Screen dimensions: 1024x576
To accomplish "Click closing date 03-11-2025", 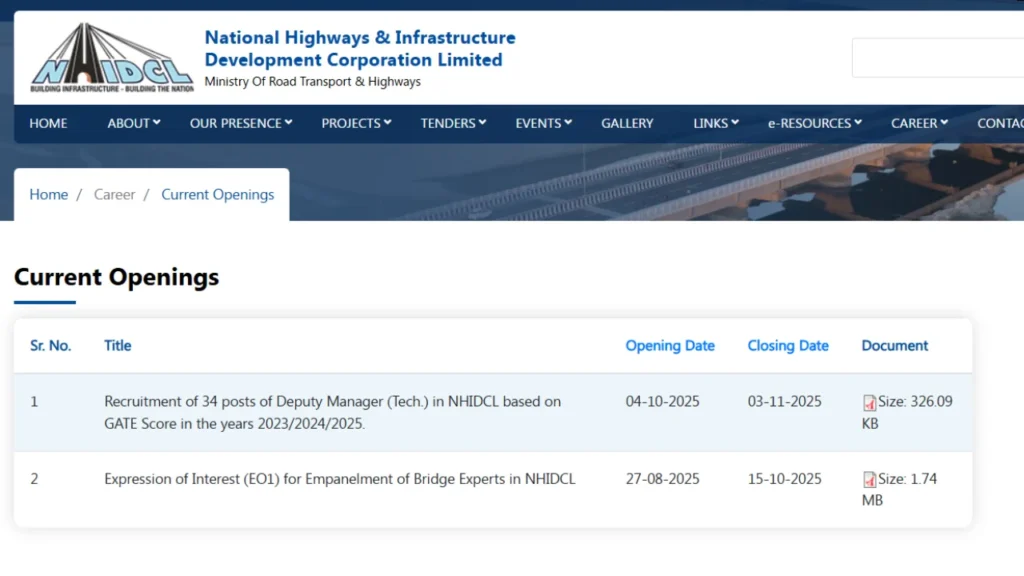I will (784, 402).
